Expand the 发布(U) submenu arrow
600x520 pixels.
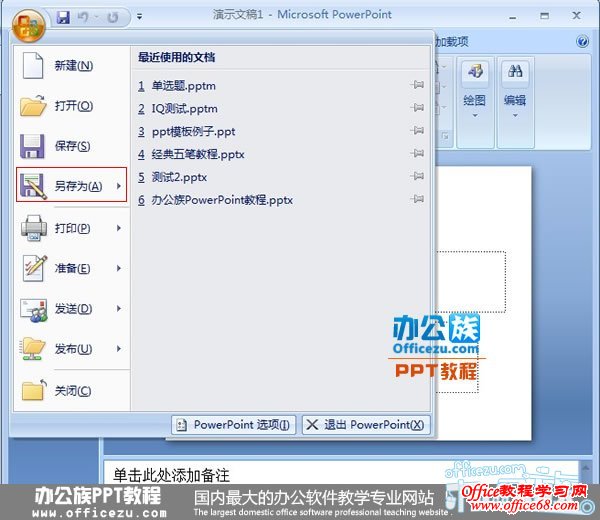119,349
